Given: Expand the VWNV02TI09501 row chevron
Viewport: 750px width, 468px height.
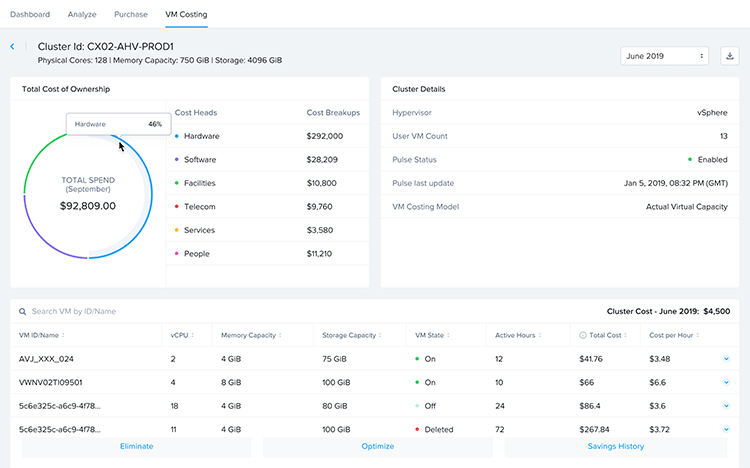Looking at the screenshot, I should pos(726,382).
